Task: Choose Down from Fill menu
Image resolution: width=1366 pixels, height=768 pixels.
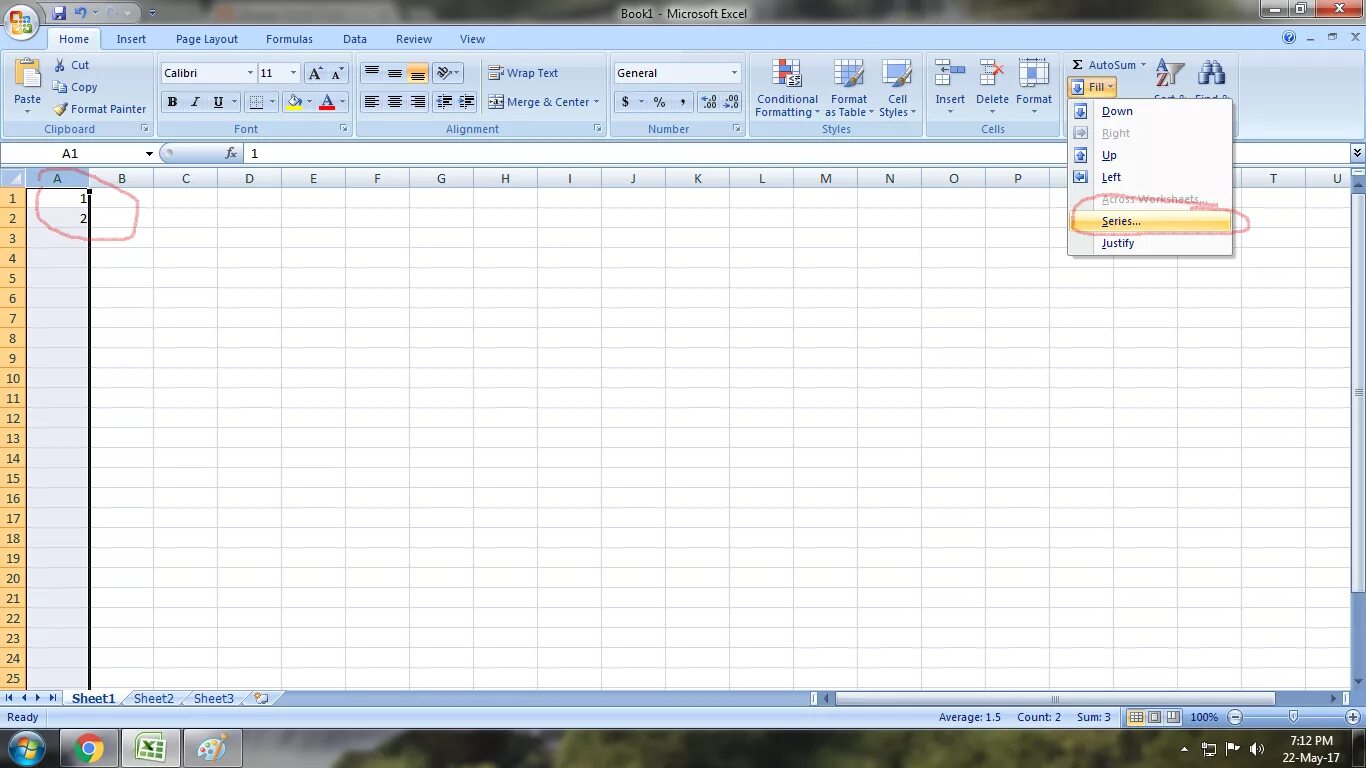Action: [1150, 111]
